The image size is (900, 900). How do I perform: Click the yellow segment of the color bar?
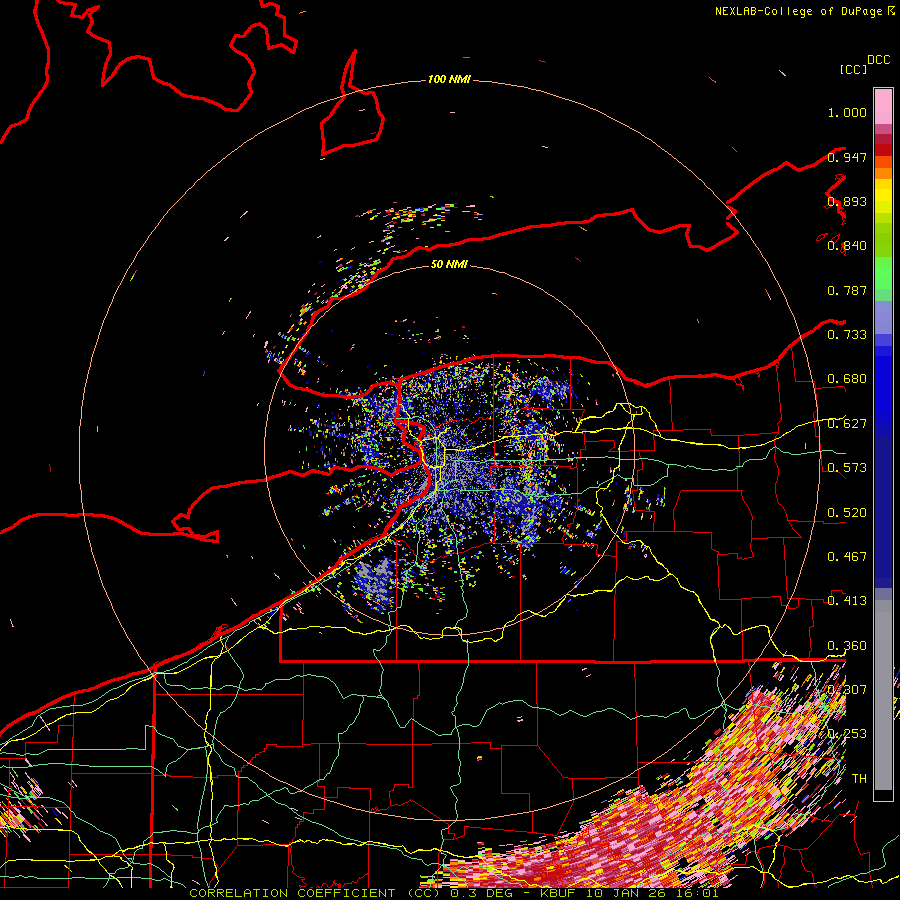pos(883,196)
